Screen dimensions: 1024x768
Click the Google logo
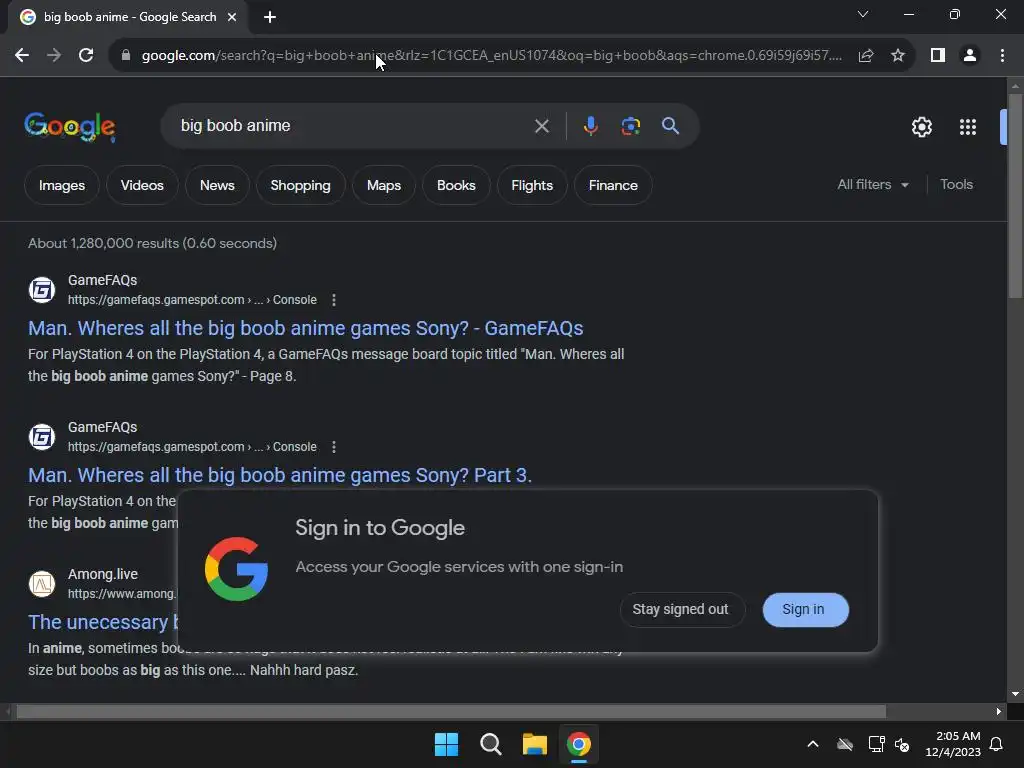coord(70,126)
